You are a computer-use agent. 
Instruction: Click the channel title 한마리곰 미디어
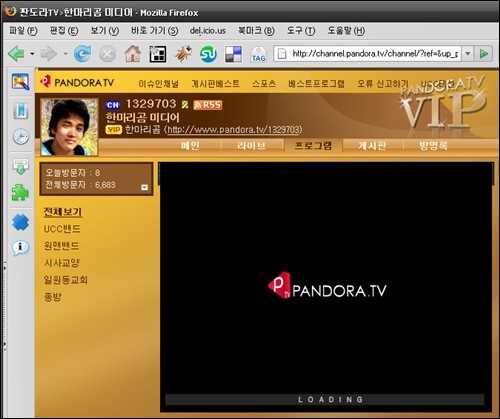tap(143, 117)
